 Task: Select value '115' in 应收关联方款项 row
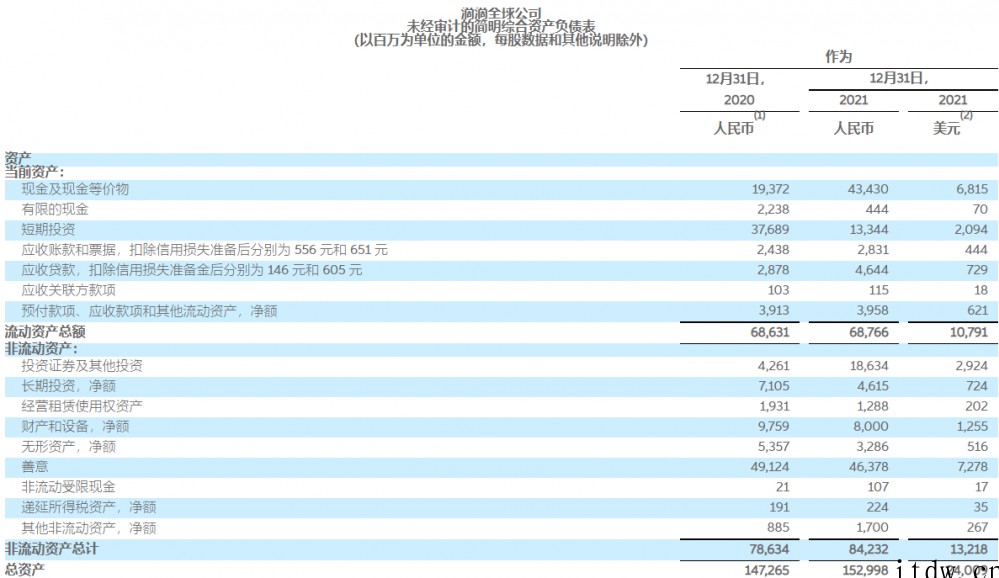(879, 291)
